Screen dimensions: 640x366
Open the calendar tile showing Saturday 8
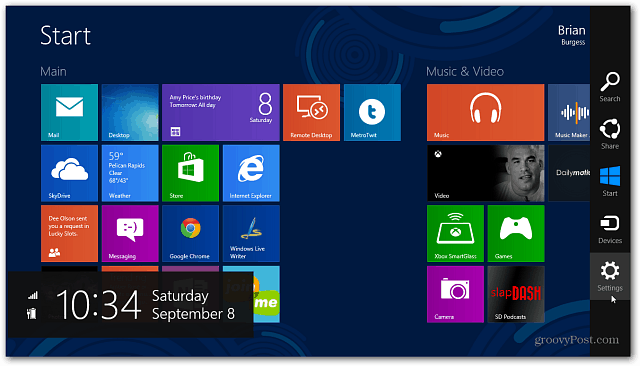pos(221,113)
